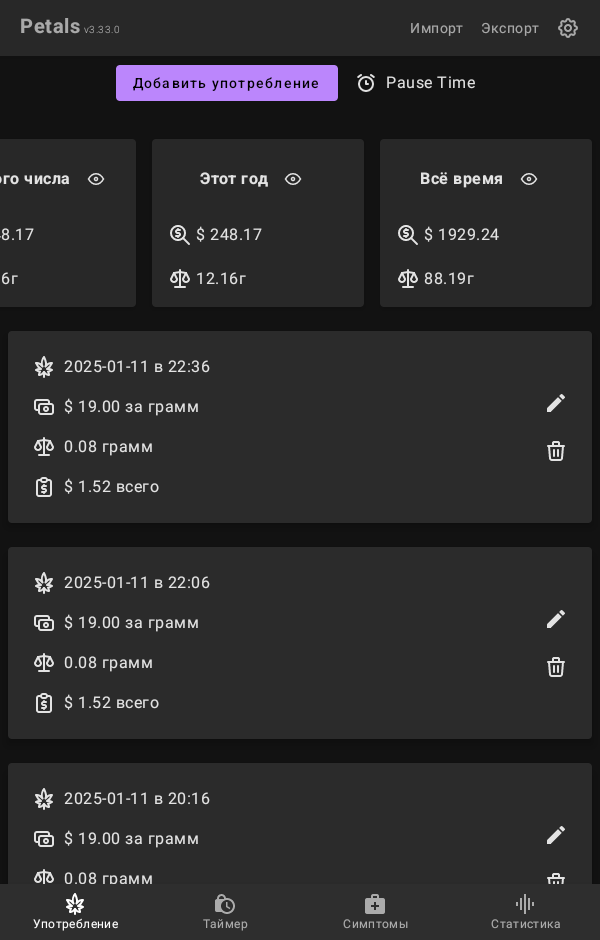Click the Pause Time label
600x940 pixels.
tap(430, 83)
